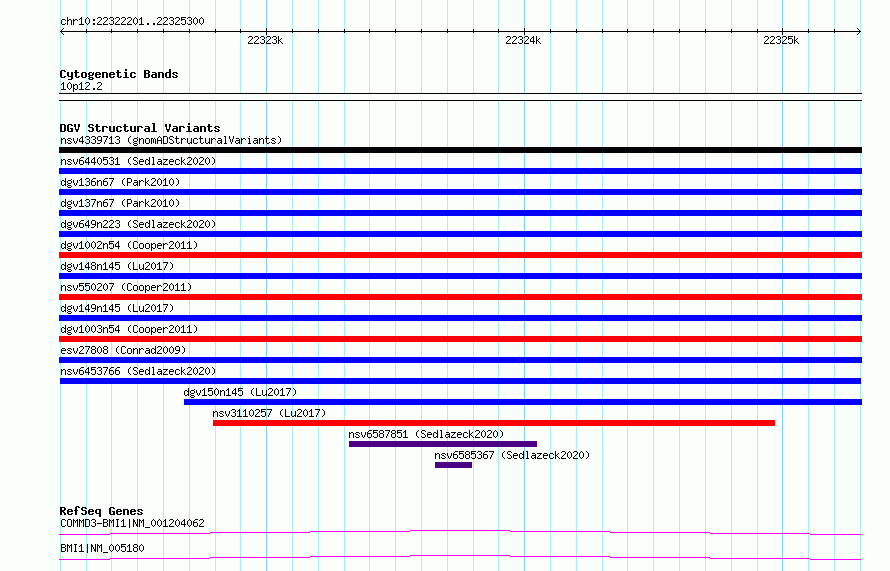Click the right arrow end of the ruler
The width and height of the screenshot is (890, 571).
(859, 31)
